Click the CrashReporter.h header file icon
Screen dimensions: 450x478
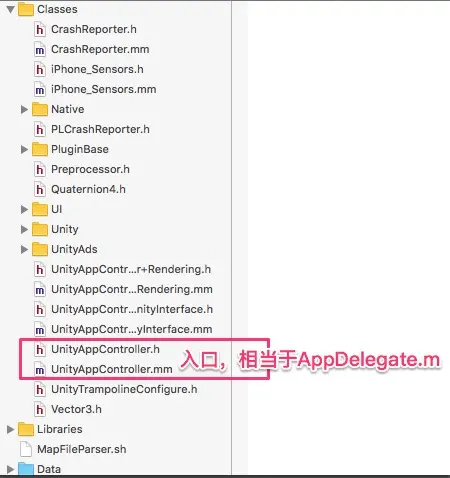point(40,29)
